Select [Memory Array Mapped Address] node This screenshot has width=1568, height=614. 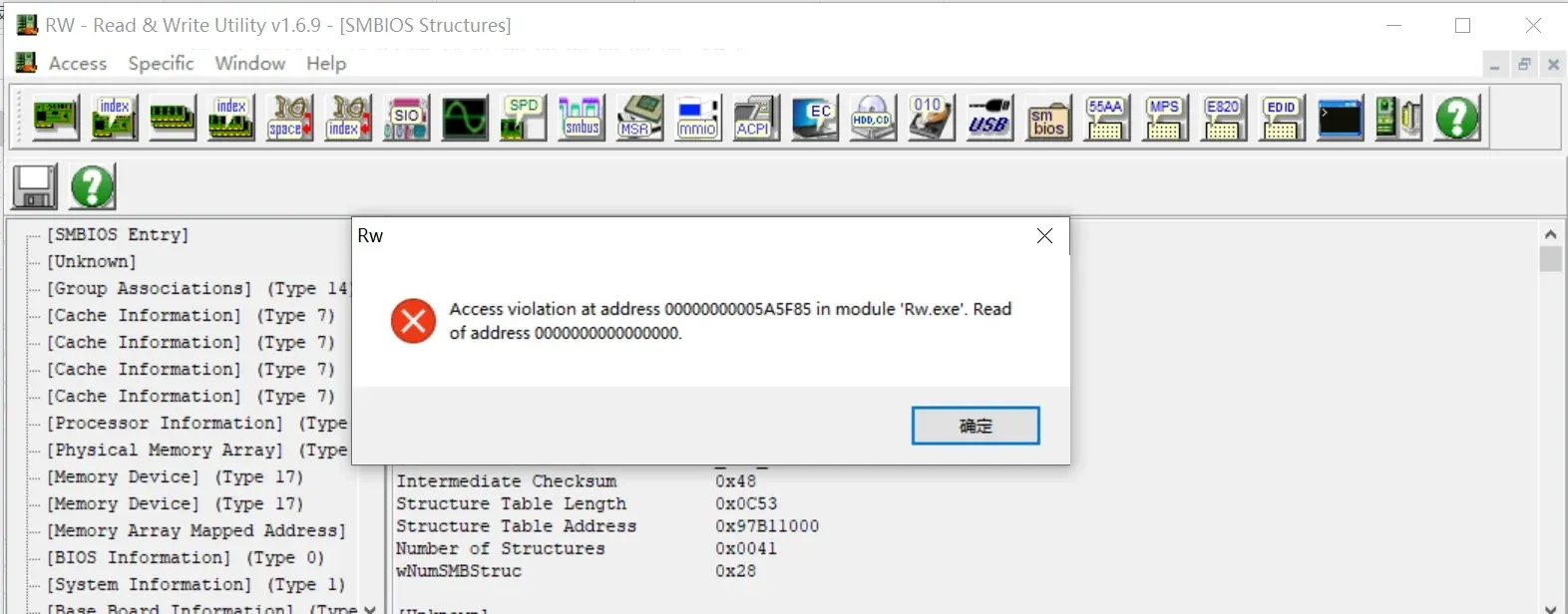[196, 530]
